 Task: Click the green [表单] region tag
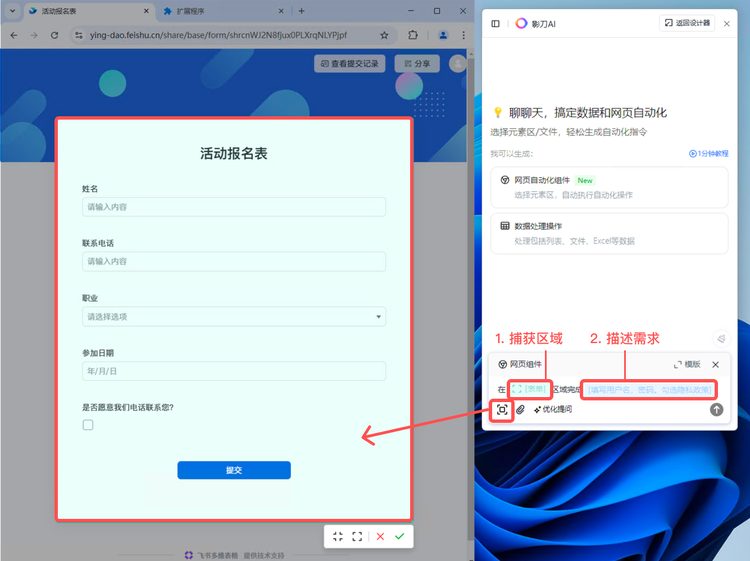[529, 389]
